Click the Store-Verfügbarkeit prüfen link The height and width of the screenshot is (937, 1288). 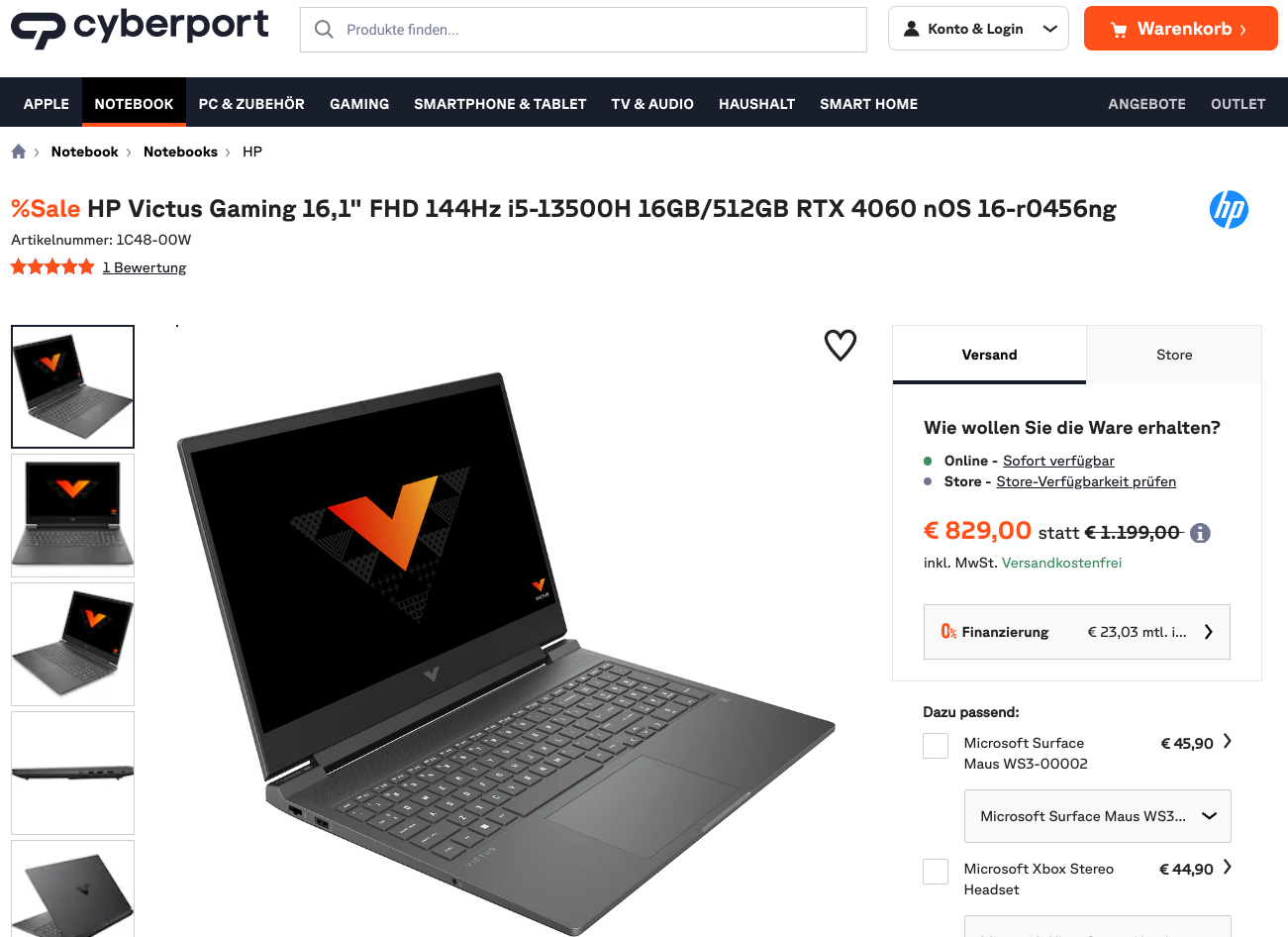click(x=1086, y=481)
